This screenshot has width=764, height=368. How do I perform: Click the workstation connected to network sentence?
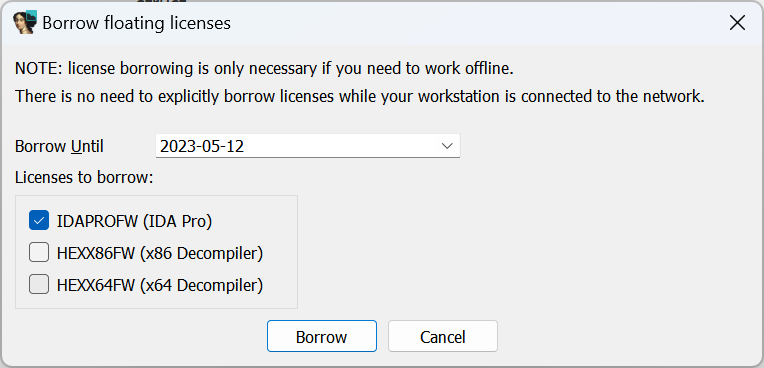[x=360, y=96]
